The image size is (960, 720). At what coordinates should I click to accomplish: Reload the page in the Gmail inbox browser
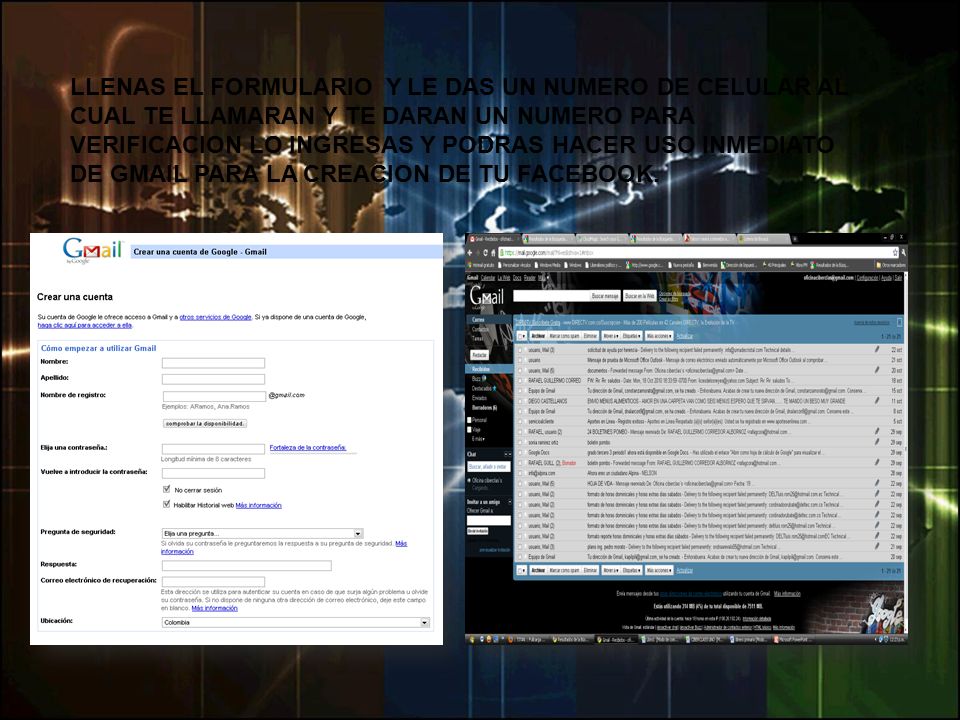pyautogui.click(x=486, y=253)
